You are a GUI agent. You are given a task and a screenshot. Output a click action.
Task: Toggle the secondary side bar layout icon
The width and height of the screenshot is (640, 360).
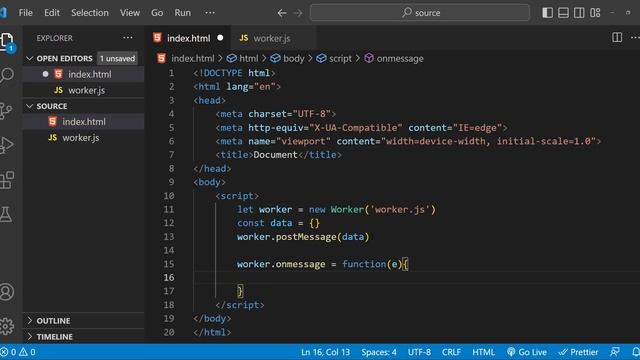click(x=579, y=13)
